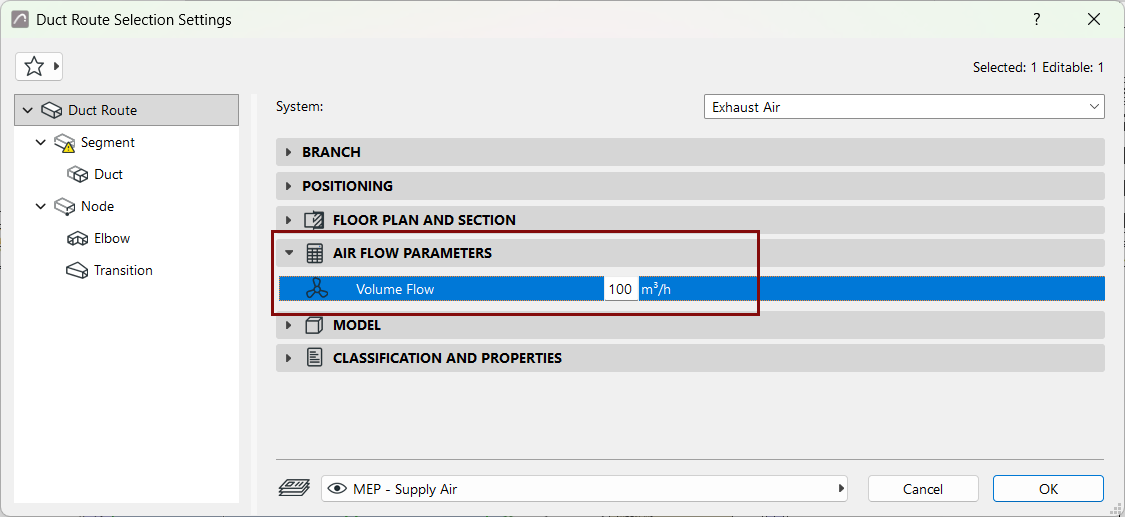The width and height of the screenshot is (1125, 517).
Task: Click the favorites star icon
Action: pos(34,67)
